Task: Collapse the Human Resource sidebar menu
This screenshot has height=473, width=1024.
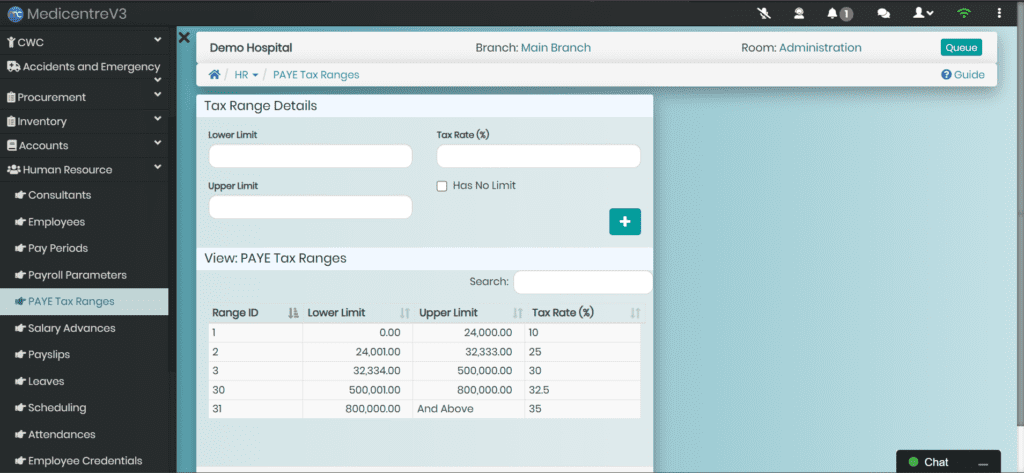Action: [84, 169]
